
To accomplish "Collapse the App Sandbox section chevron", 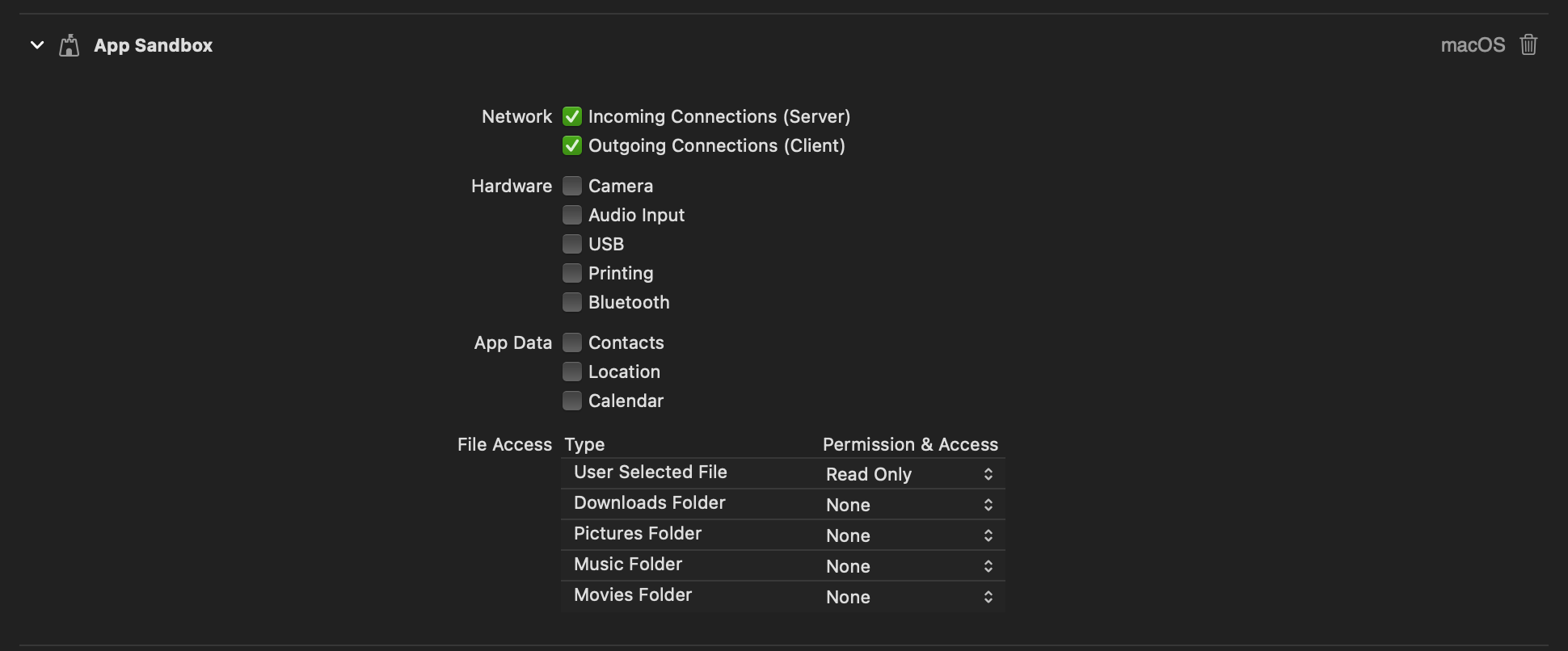I will (x=37, y=45).
